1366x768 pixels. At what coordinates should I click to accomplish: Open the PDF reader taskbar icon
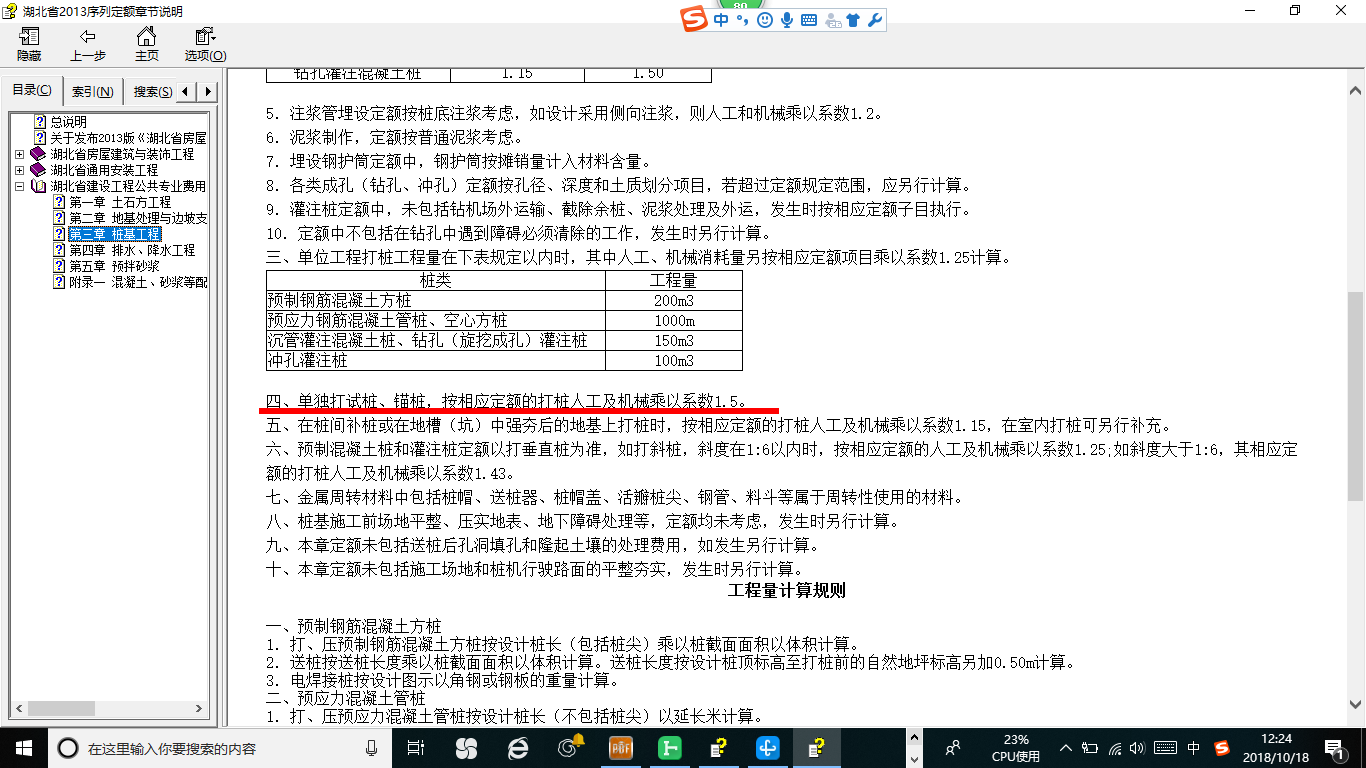point(621,747)
